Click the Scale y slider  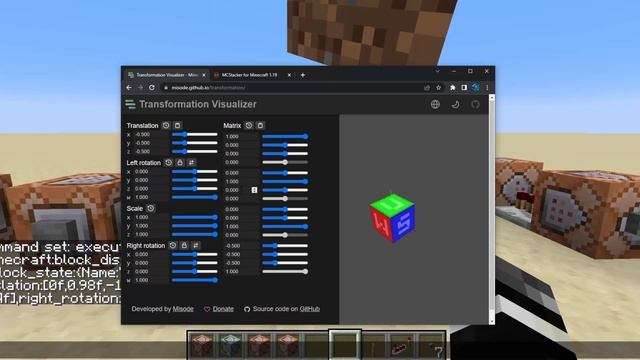(195, 226)
